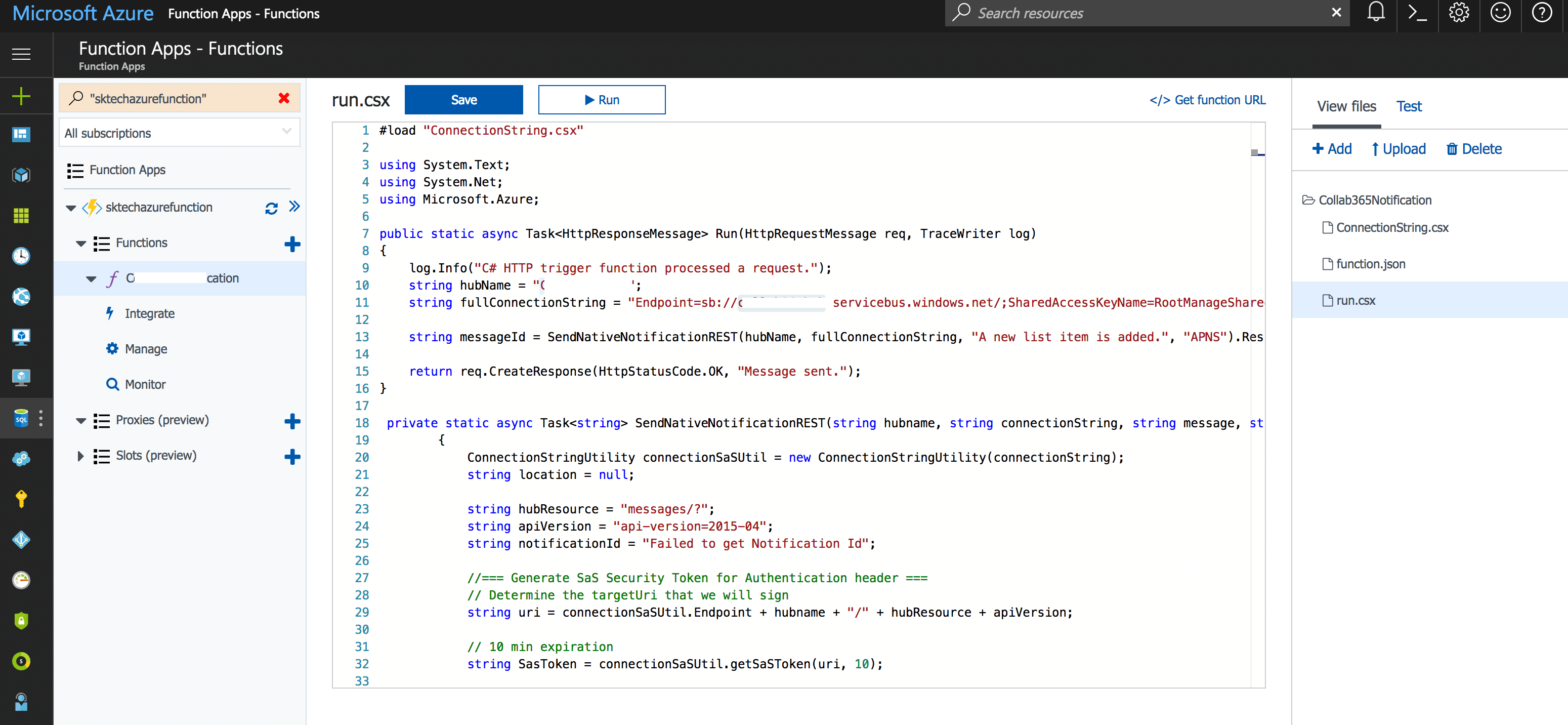1568x725 pixels.
Task: Click Function Apps - Functions breadcrumb
Action: 243,13
